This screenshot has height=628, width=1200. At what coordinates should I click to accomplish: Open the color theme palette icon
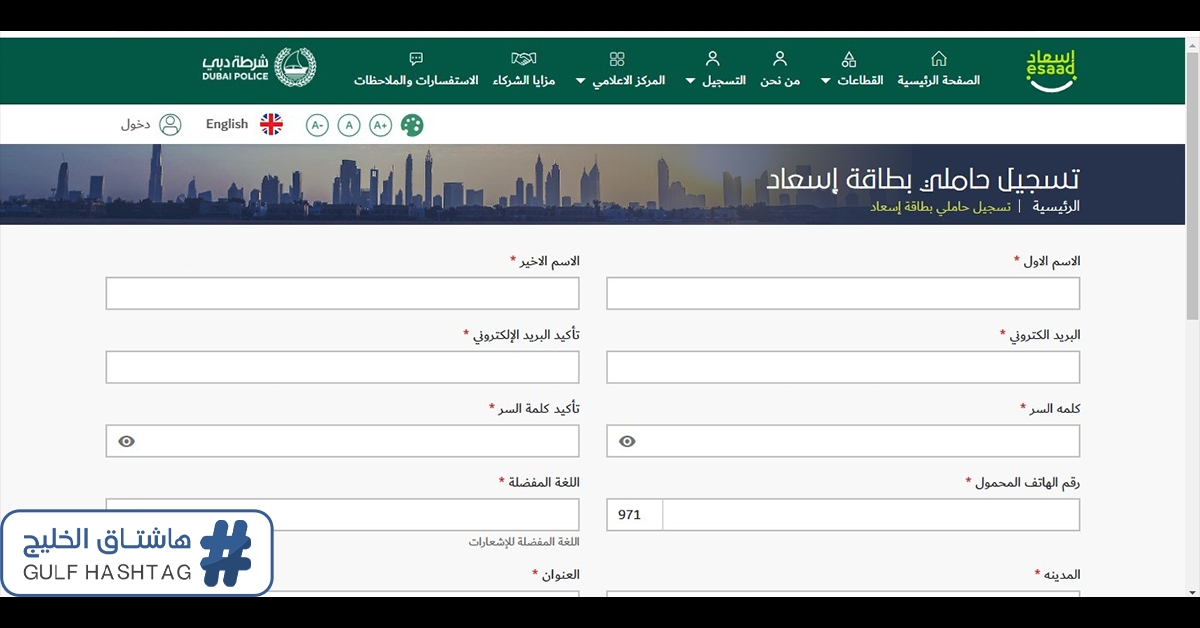coord(412,125)
